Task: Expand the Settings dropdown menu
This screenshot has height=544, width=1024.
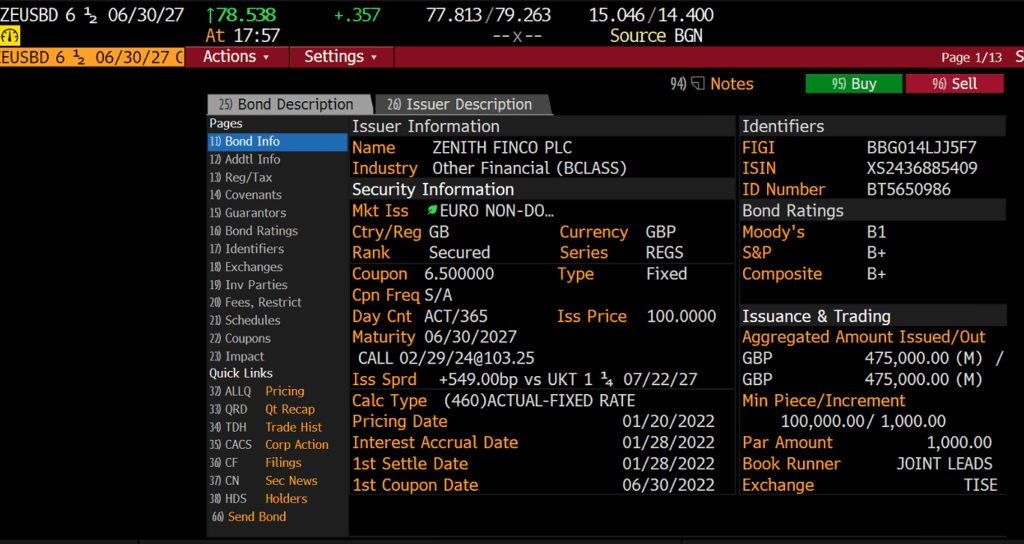Action: click(341, 57)
